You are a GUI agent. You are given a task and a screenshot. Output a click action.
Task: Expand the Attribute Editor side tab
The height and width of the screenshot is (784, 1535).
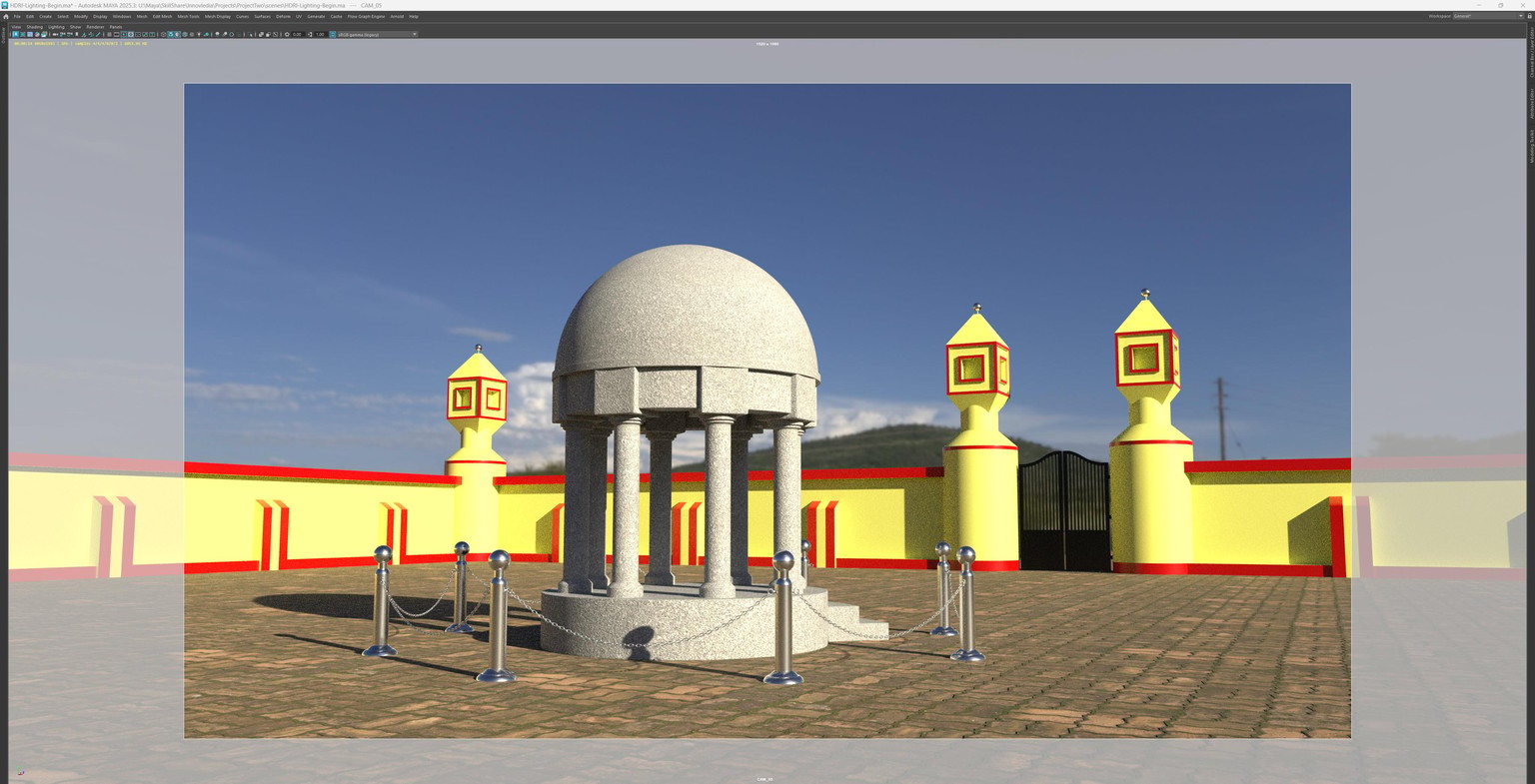(1530, 104)
